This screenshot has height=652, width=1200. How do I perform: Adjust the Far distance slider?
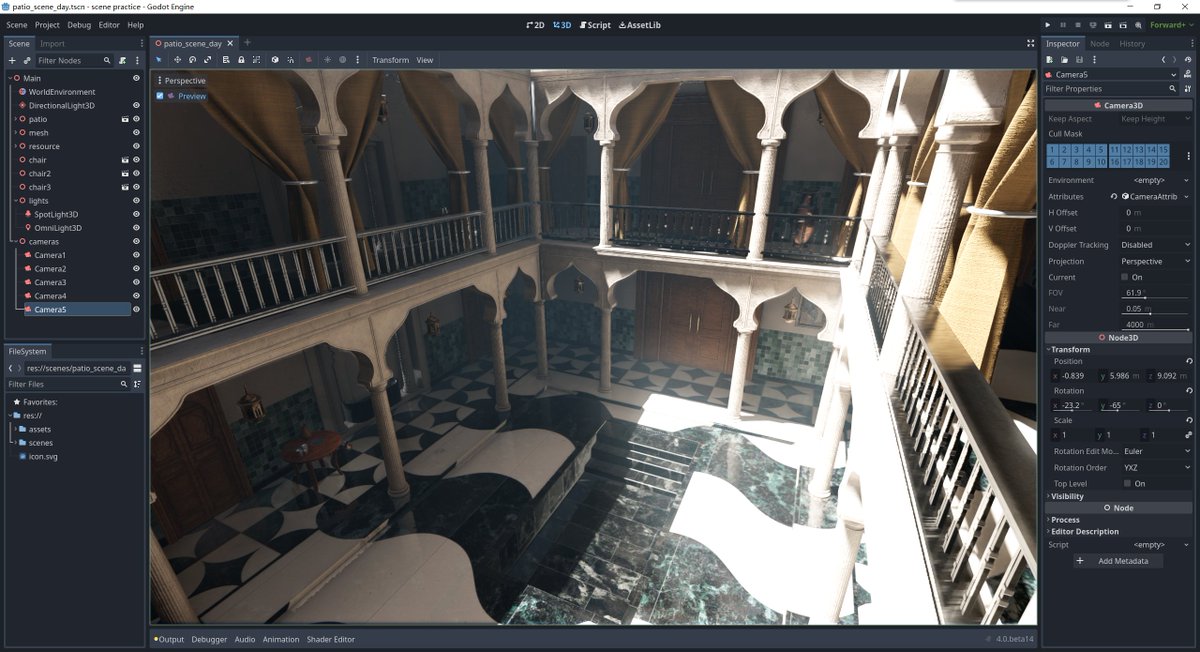[x=1156, y=324]
